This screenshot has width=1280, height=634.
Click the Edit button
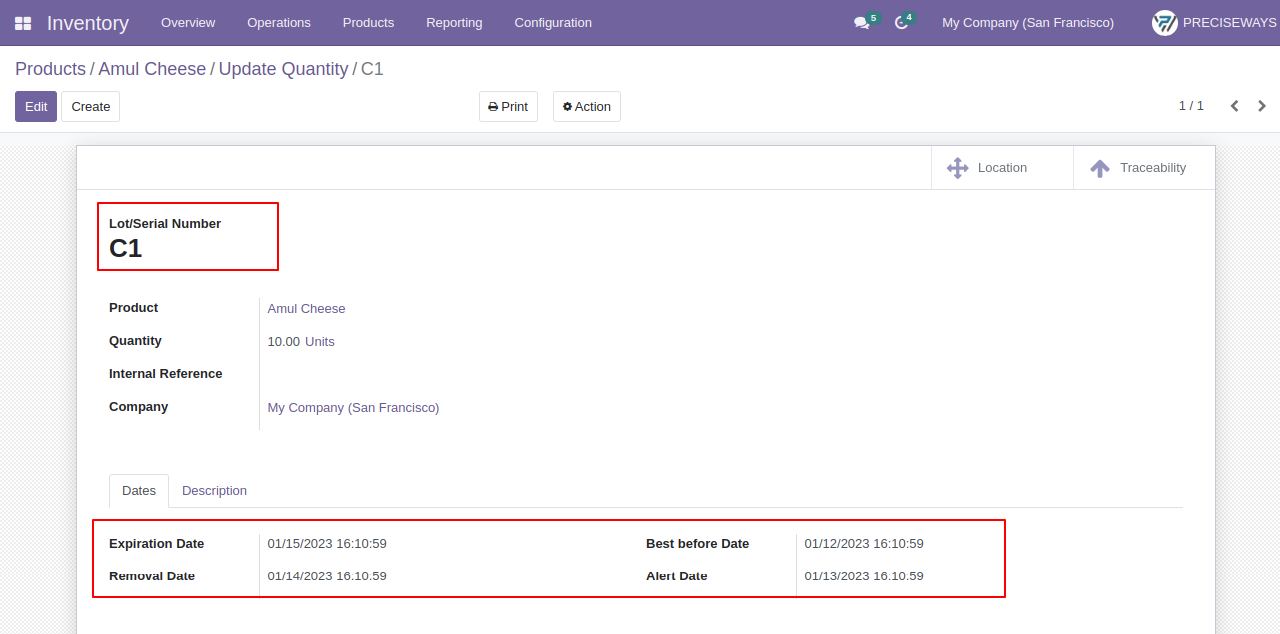point(36,107)
